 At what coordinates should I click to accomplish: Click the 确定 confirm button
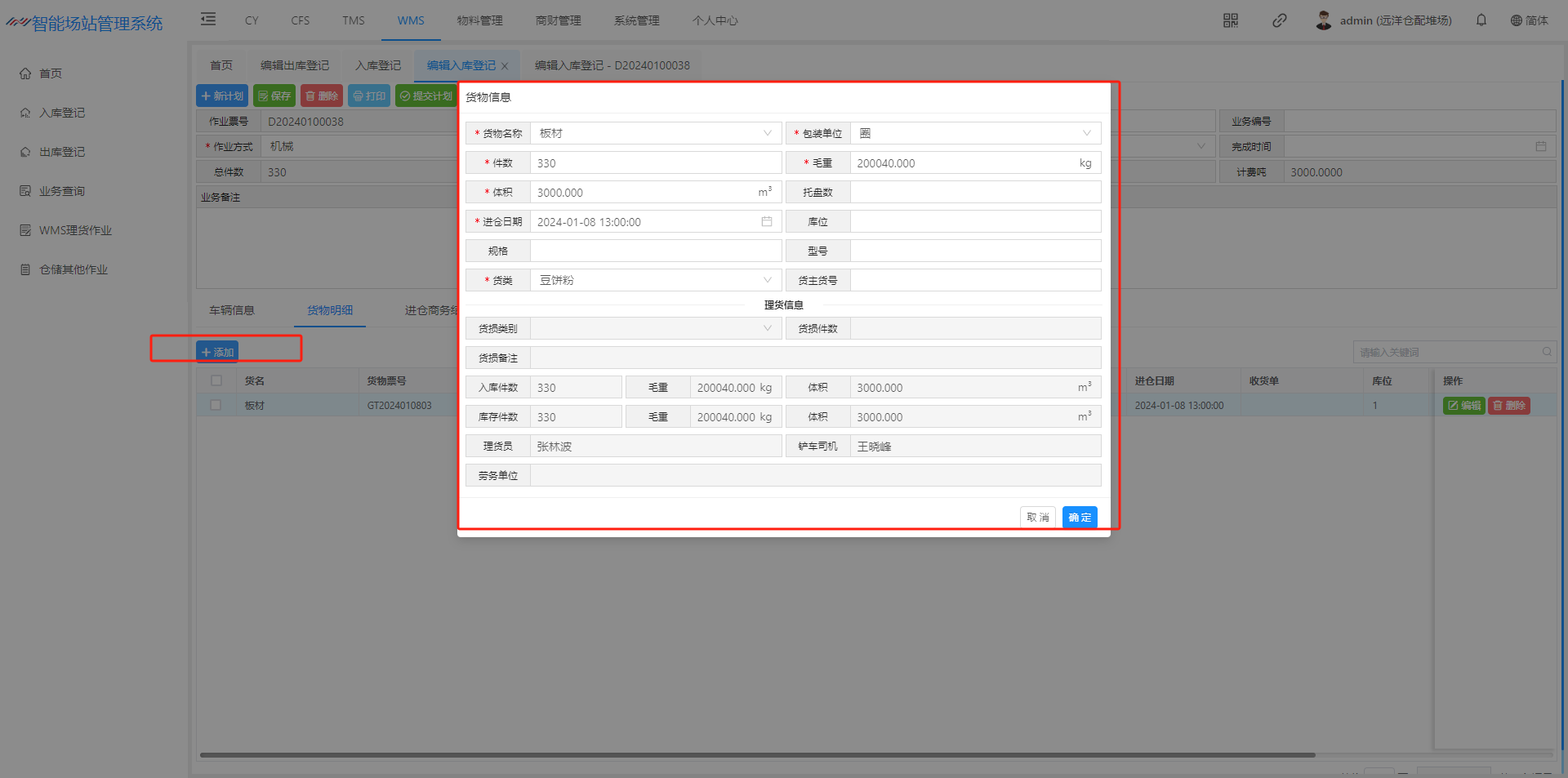tap(1080, 518)
